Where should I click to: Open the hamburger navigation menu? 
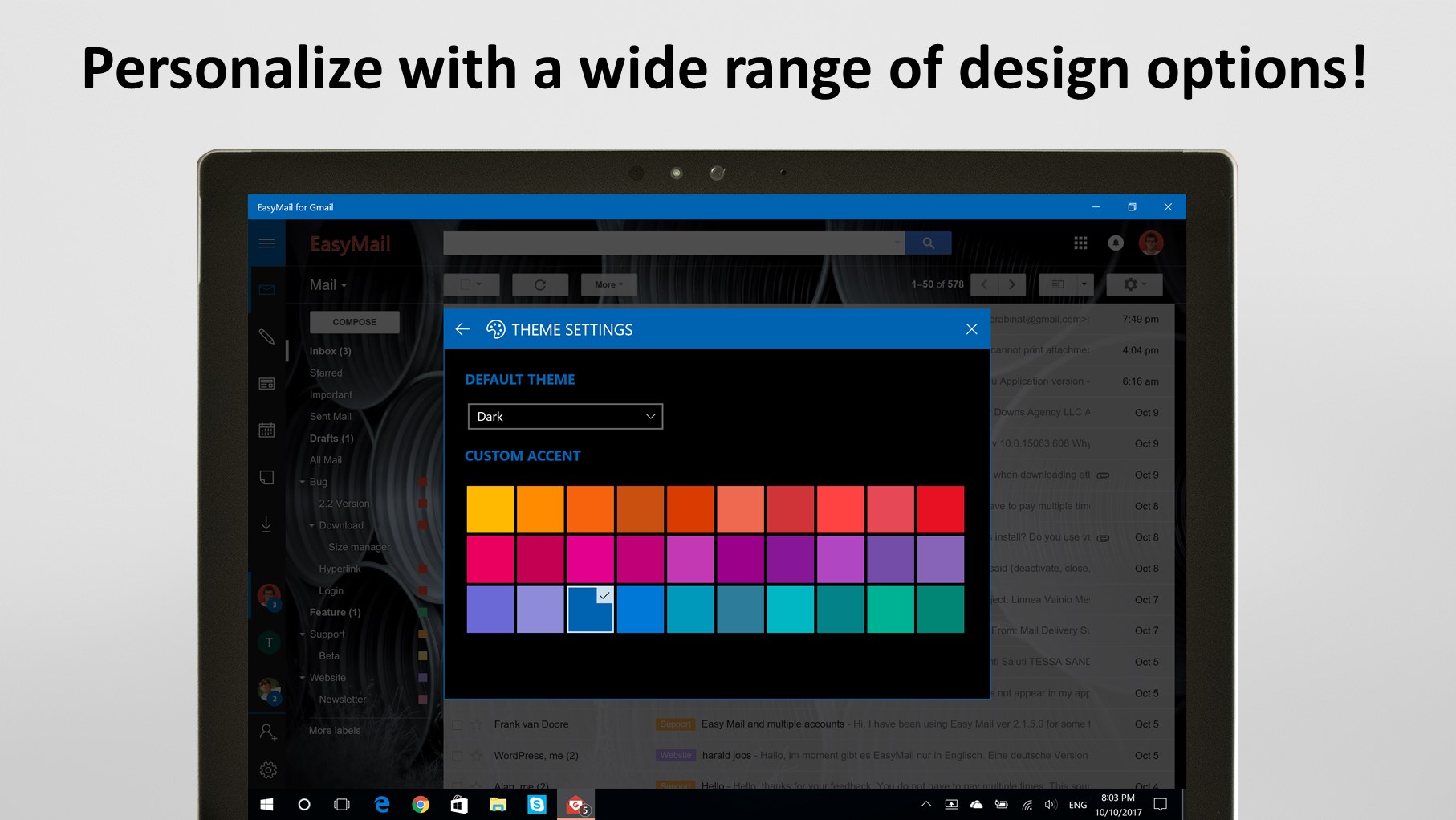pyautogui.click(x=266, y=243)
